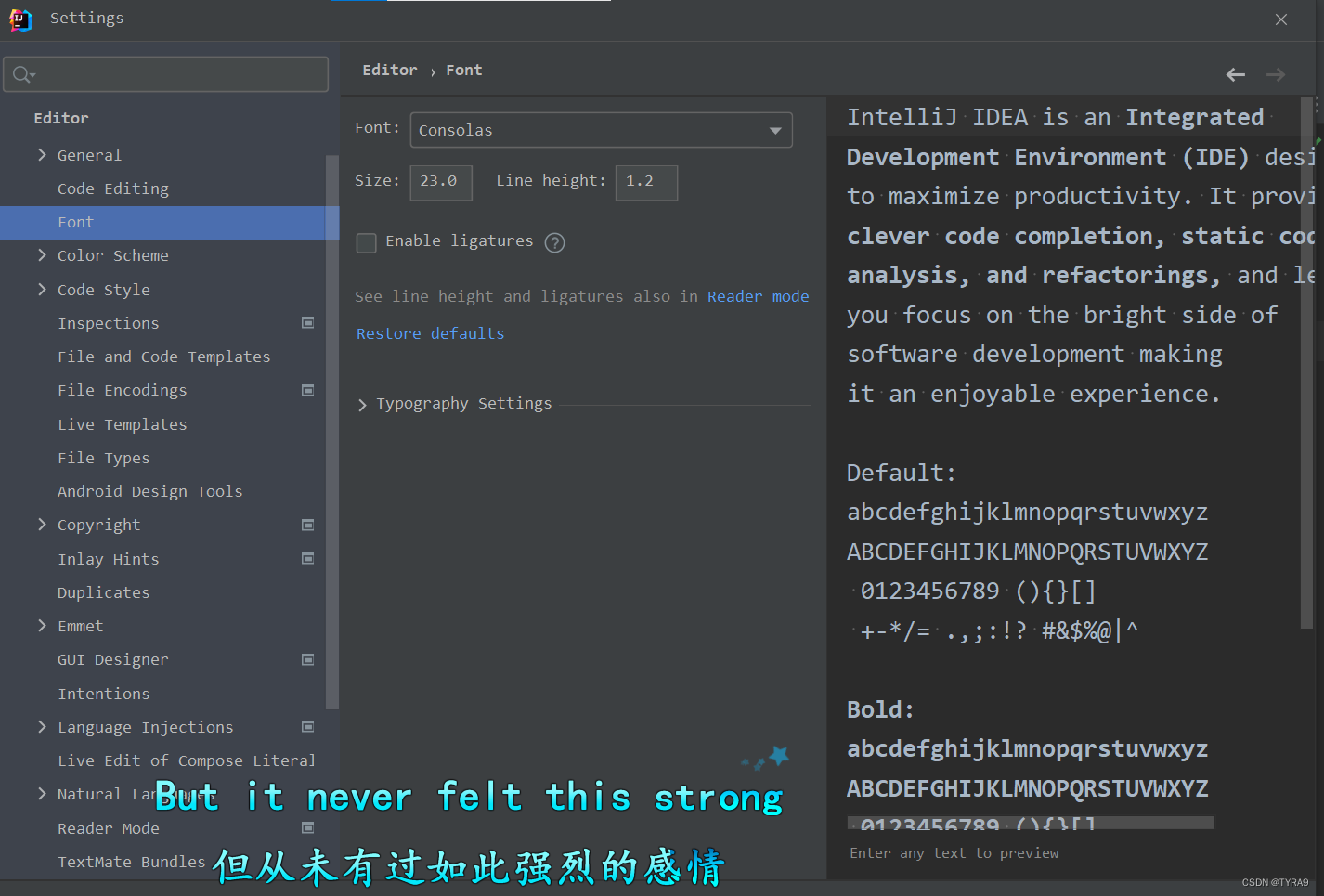Open GUI Designer page
Image resolution: width=1324 pixels, height=896 pixels.
pyautogui.click(x=113, y=659)
